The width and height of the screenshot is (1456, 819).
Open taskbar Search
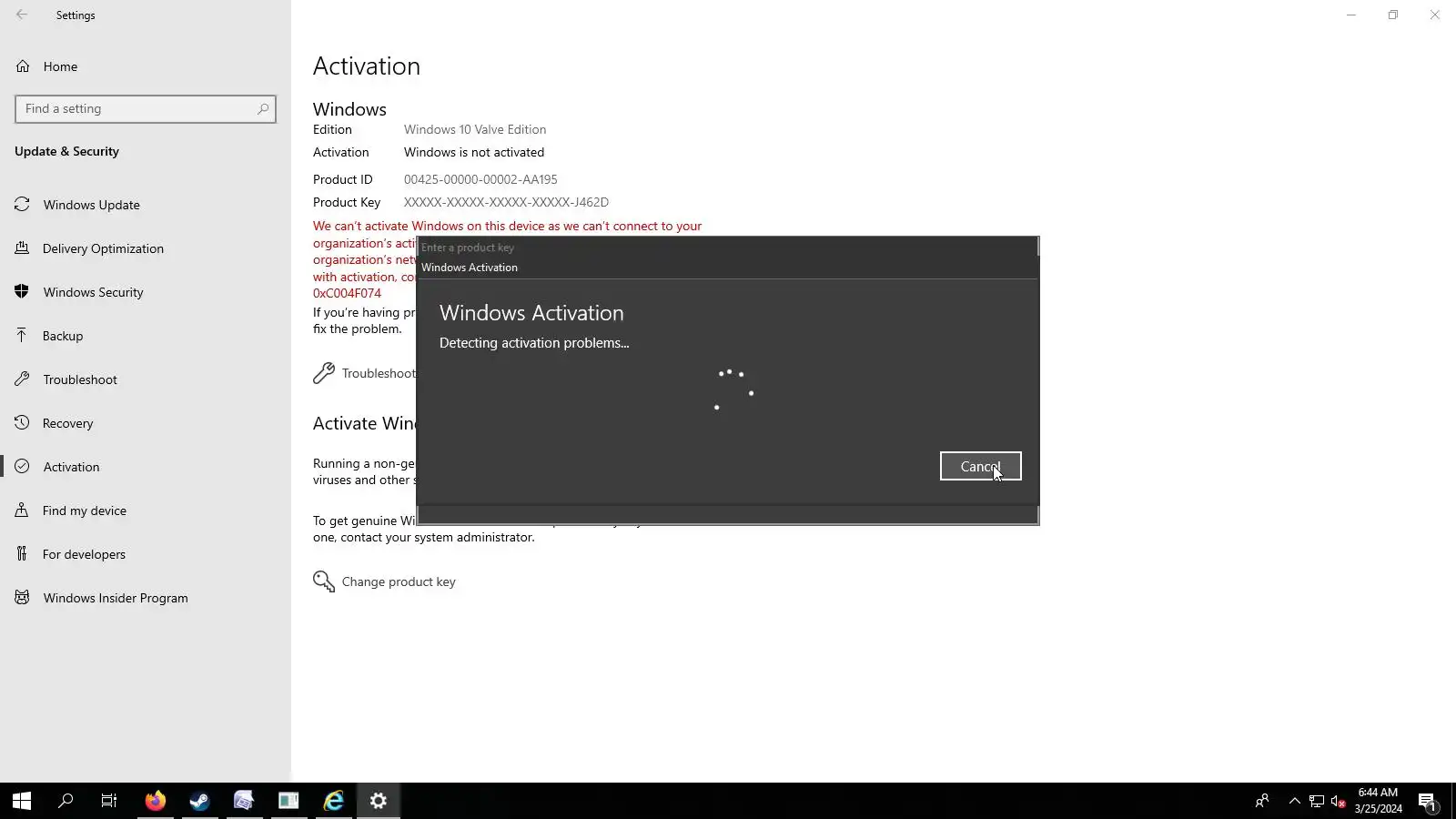point(66,801)
